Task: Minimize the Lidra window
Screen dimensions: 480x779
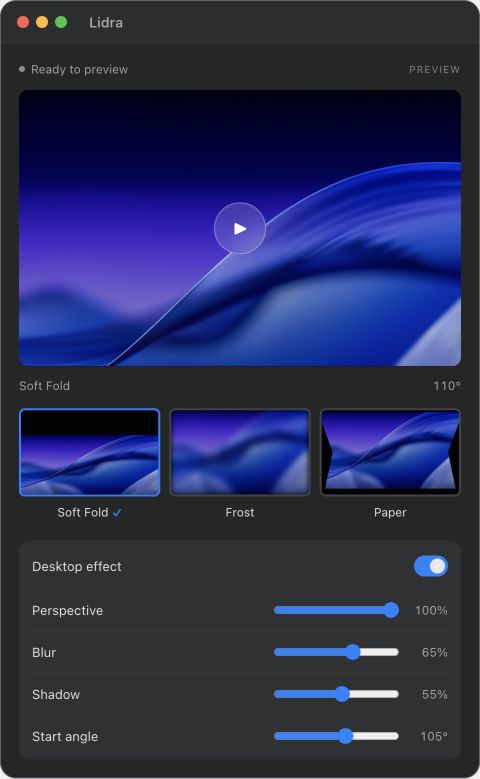Action: pyautogui.click(x=42, y=22)
